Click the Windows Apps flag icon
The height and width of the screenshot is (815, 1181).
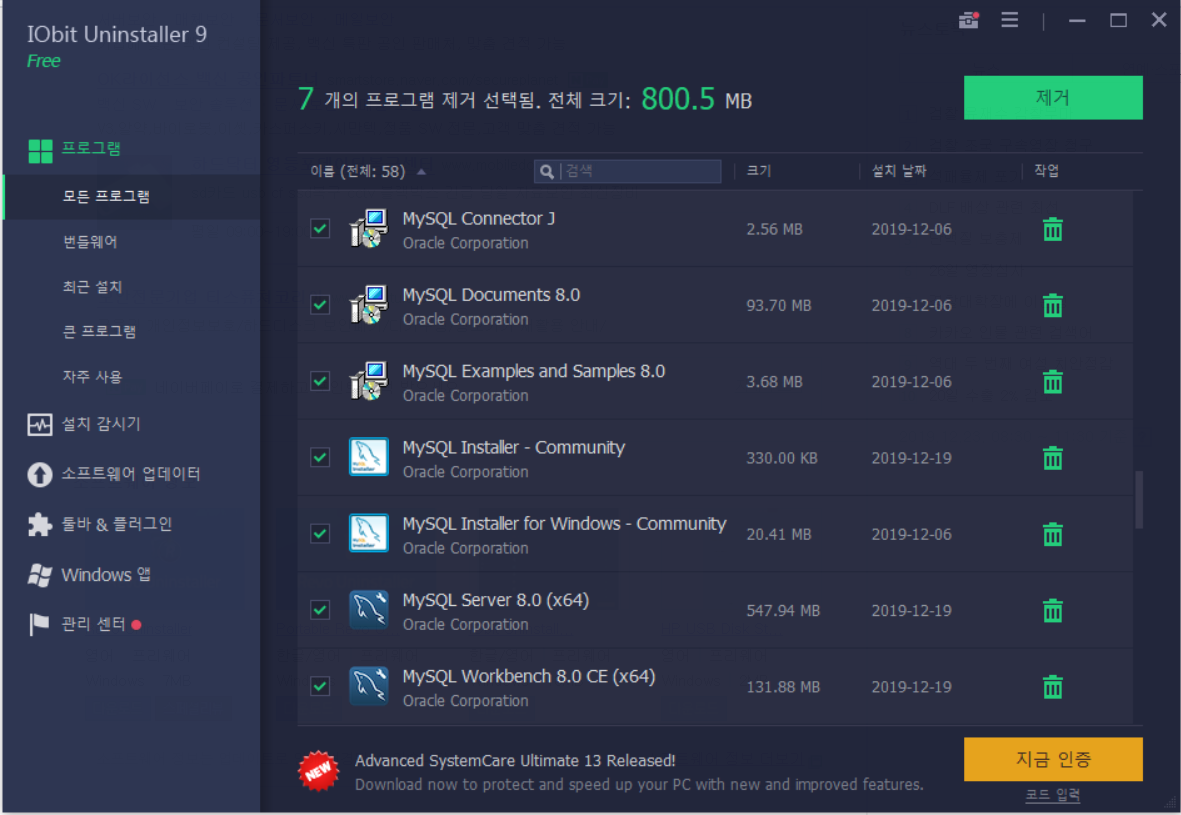pyautogui.click(x=40, y=575)
